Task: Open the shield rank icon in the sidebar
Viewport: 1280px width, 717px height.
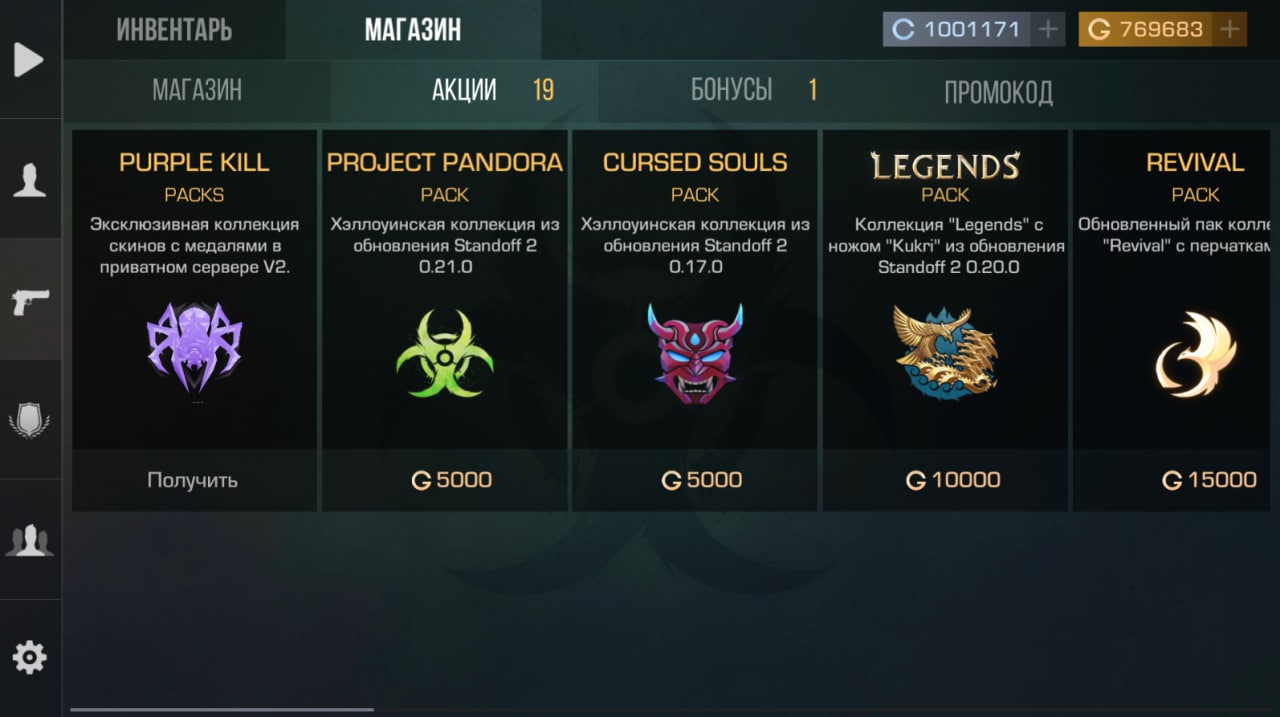Action: pyautogui.click(x=29, y=420)
